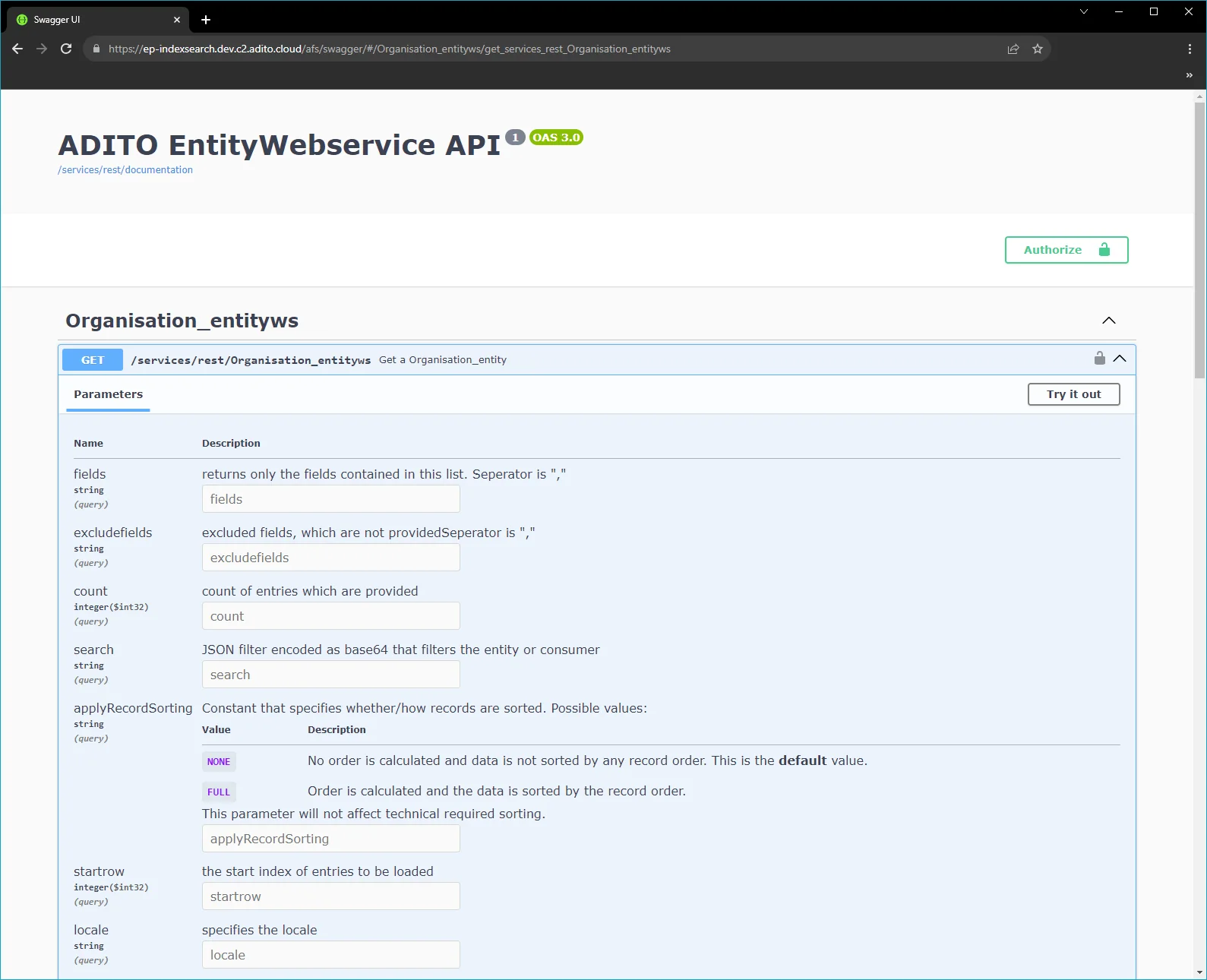Click the GET method badge
Viewport: 1207px width, 980px height.
(93, 360)
